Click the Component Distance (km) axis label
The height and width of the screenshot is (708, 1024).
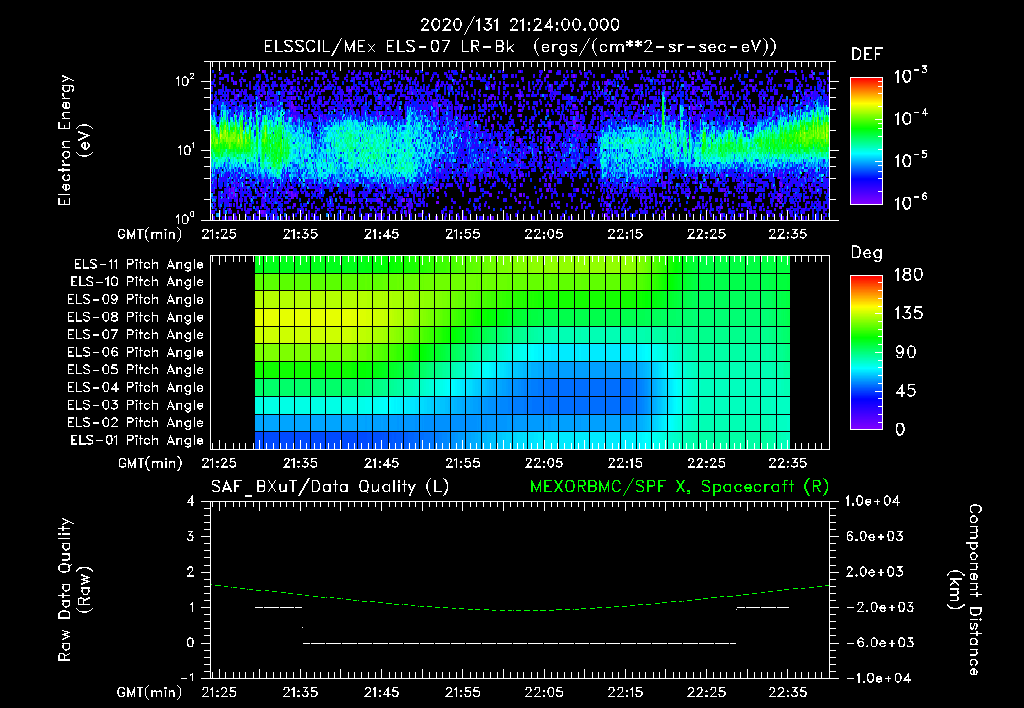[x=965, y=590]
